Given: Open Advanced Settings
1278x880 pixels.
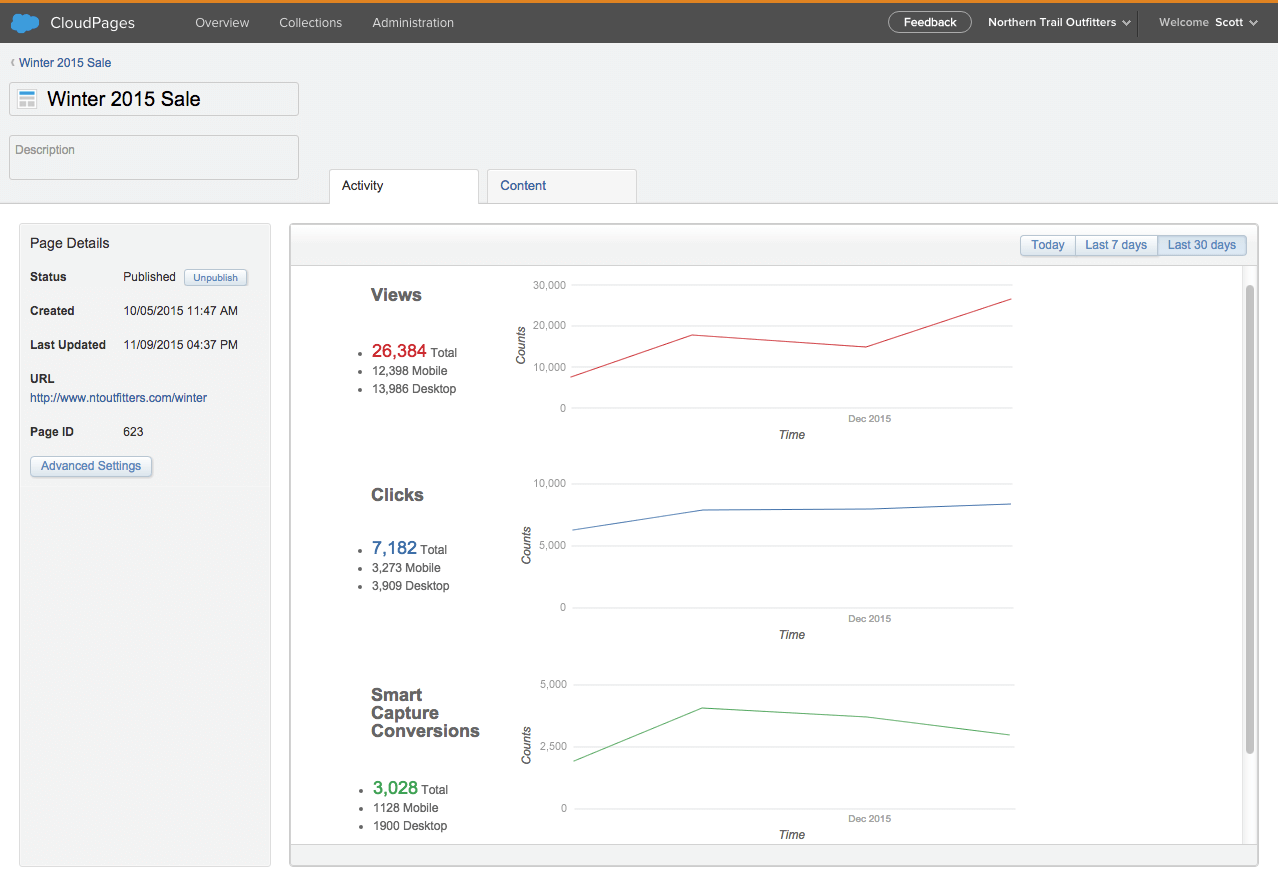Looking at the screenshot, I should pos(91,466).
